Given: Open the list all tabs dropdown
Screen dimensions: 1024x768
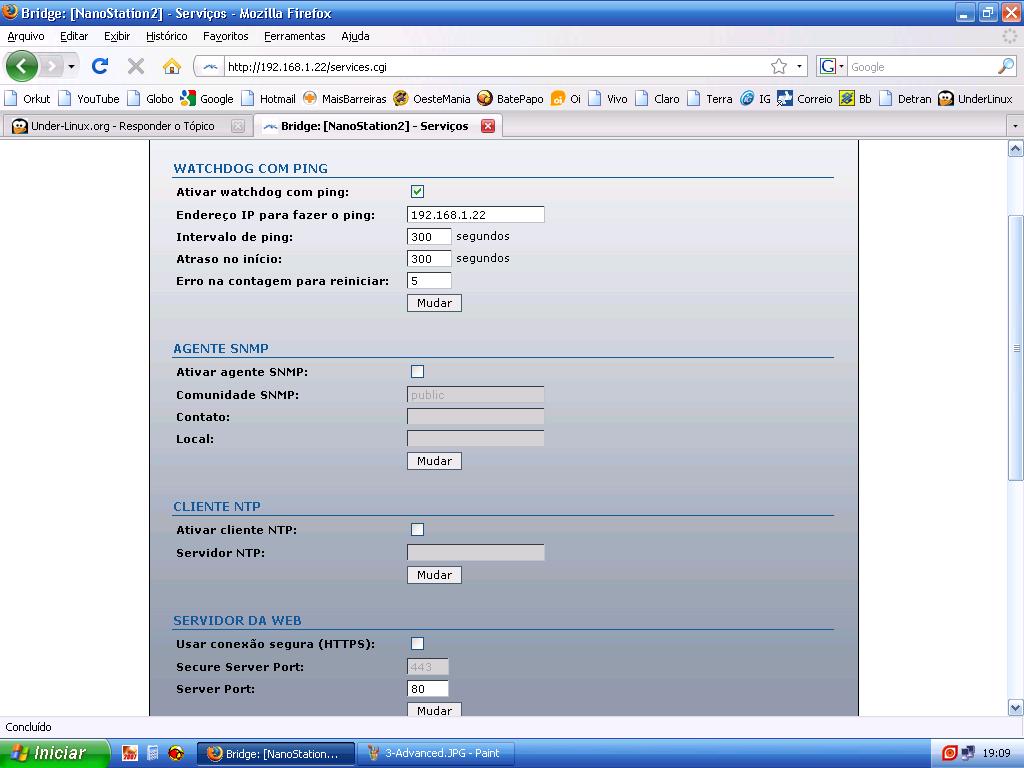Looking at the screenshot, I should click(1015, 125).
